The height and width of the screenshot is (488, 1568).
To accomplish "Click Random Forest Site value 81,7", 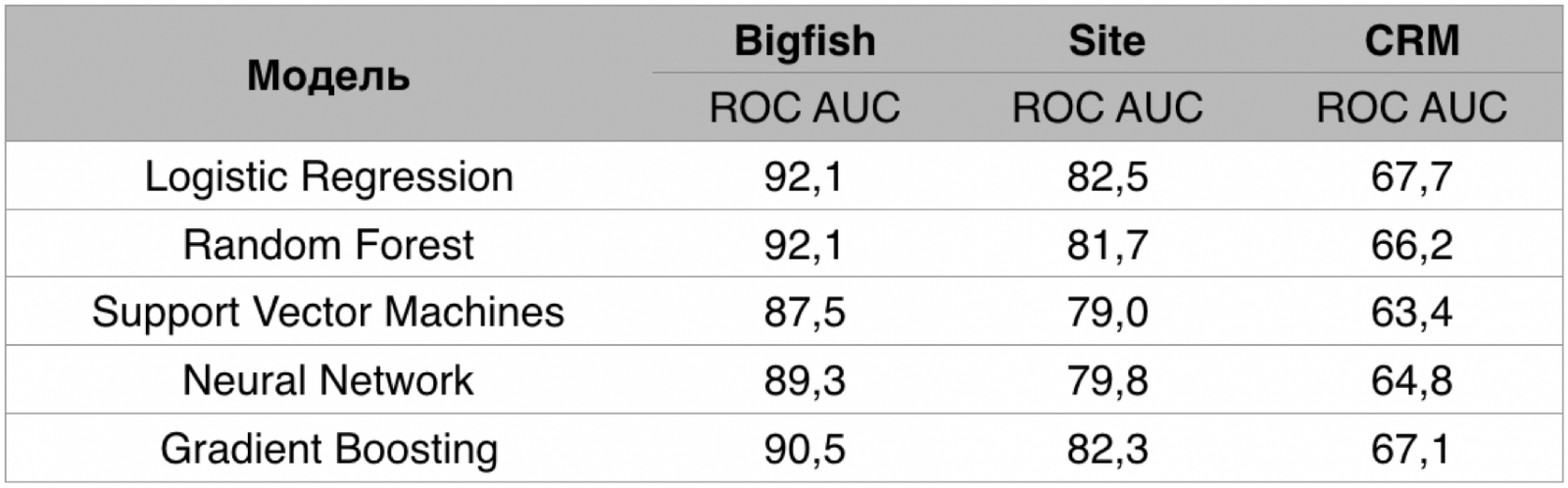I will pos(1107,245).
